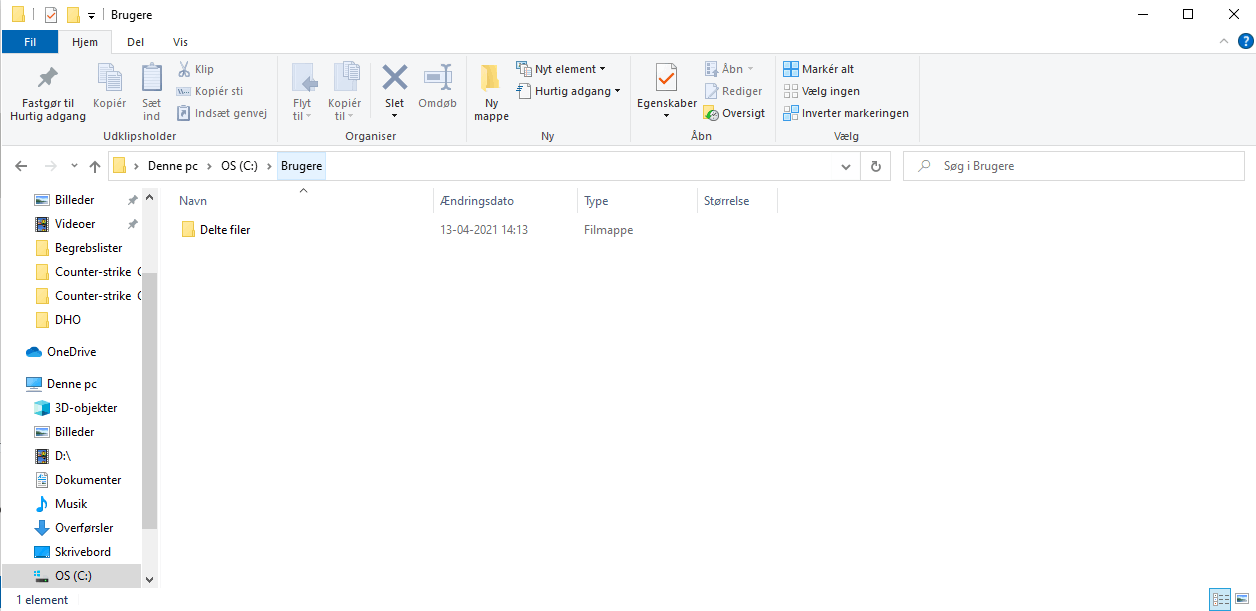Create a folder with Ny mappe
This screenshot has height=611, width=1256.
(491, 92)
